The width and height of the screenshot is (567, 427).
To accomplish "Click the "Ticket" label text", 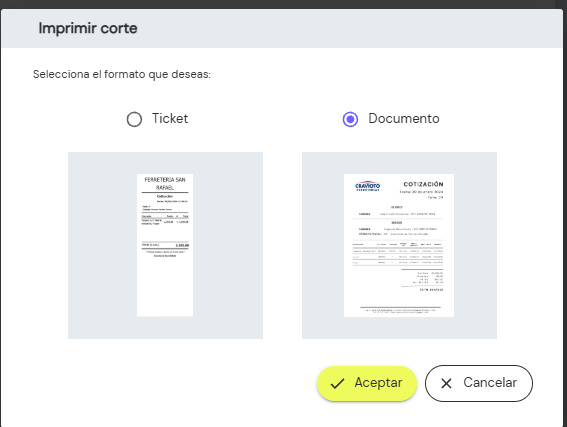I will pos(170,119).
